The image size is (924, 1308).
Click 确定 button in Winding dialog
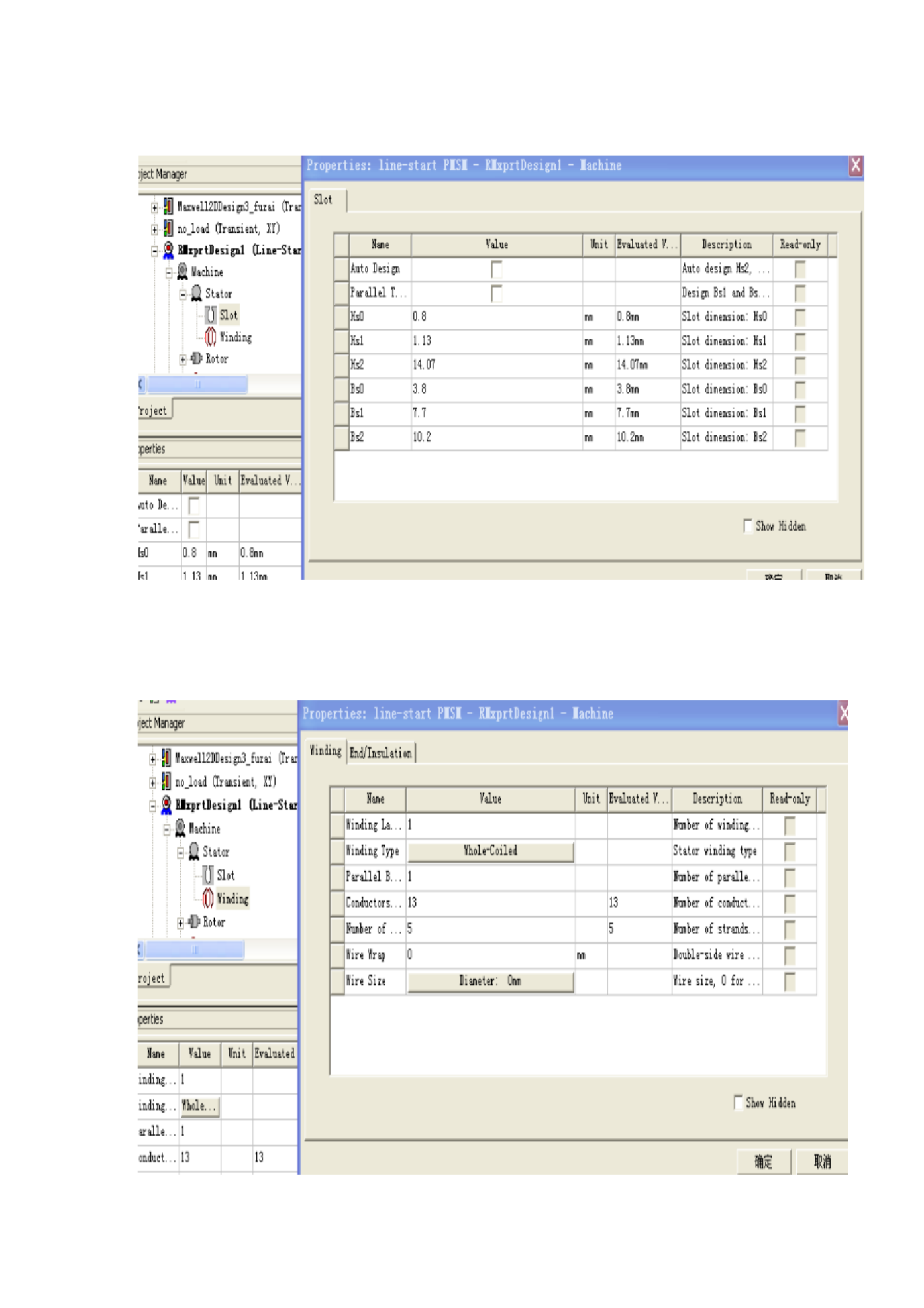(x=763, y=1161)
